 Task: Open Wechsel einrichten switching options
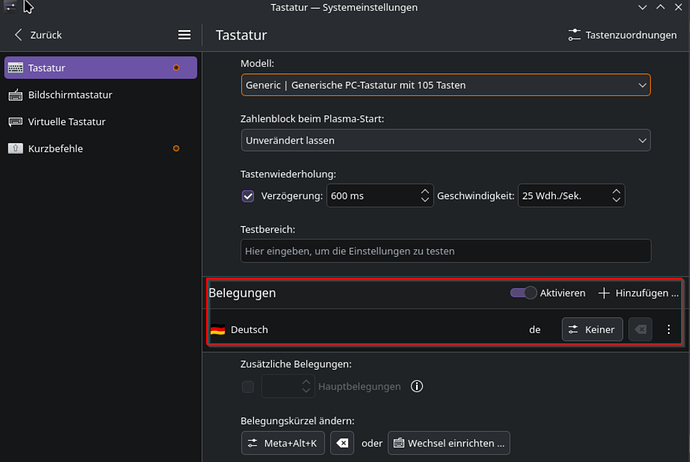449,443
